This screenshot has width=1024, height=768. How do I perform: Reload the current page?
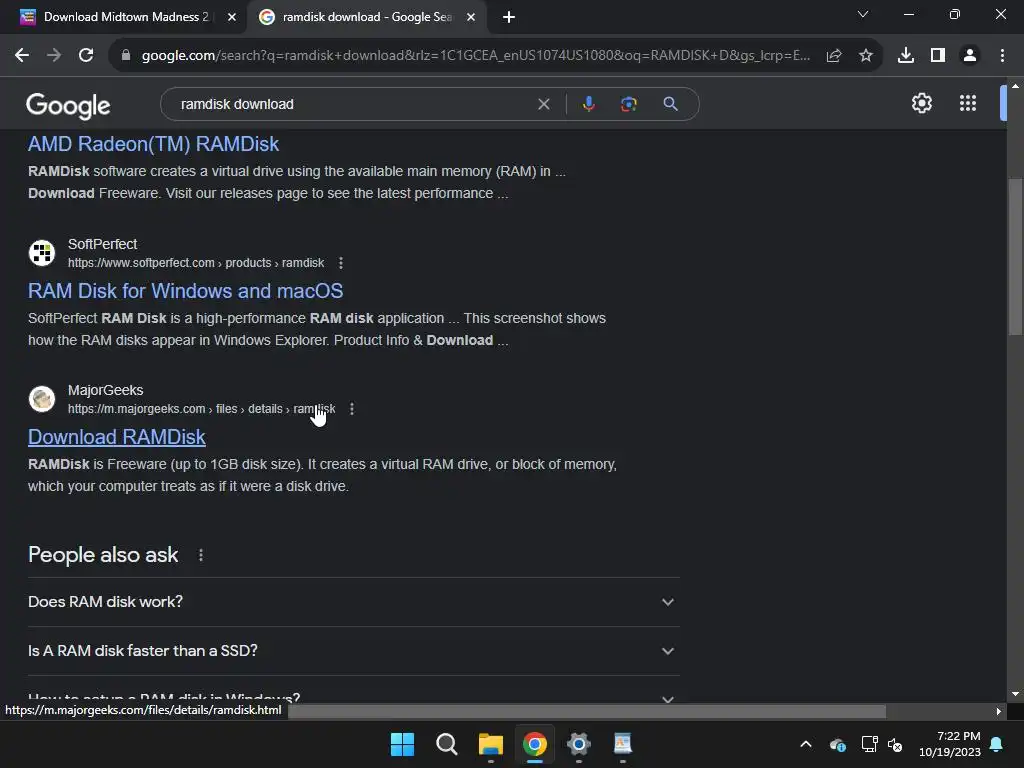(86, 56)
